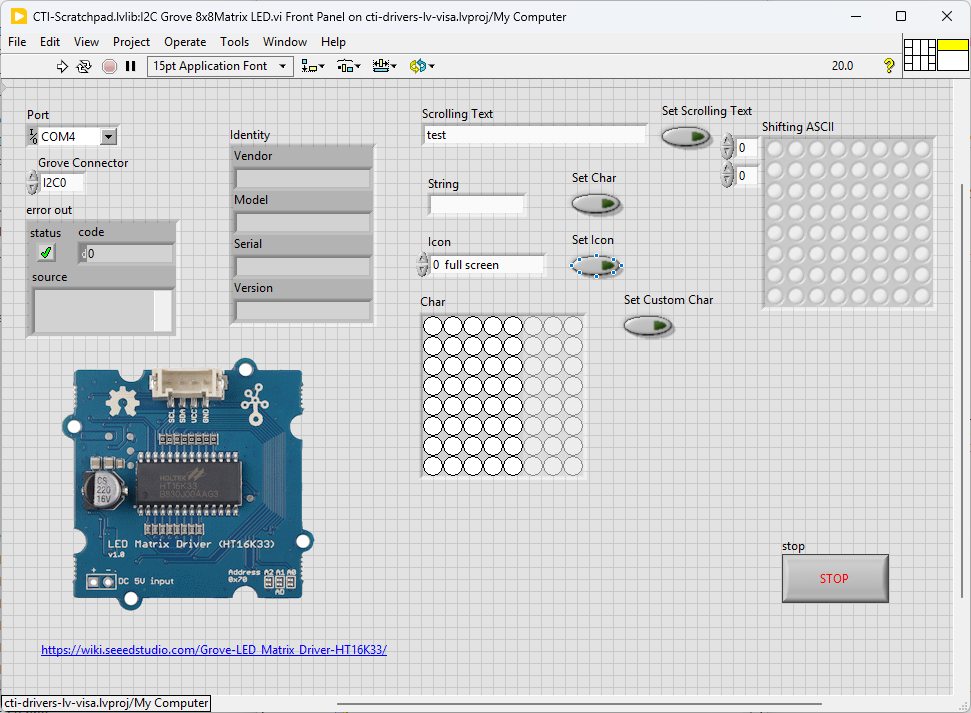
Task: Toggle the Set Char button
Action: (596, 204)
